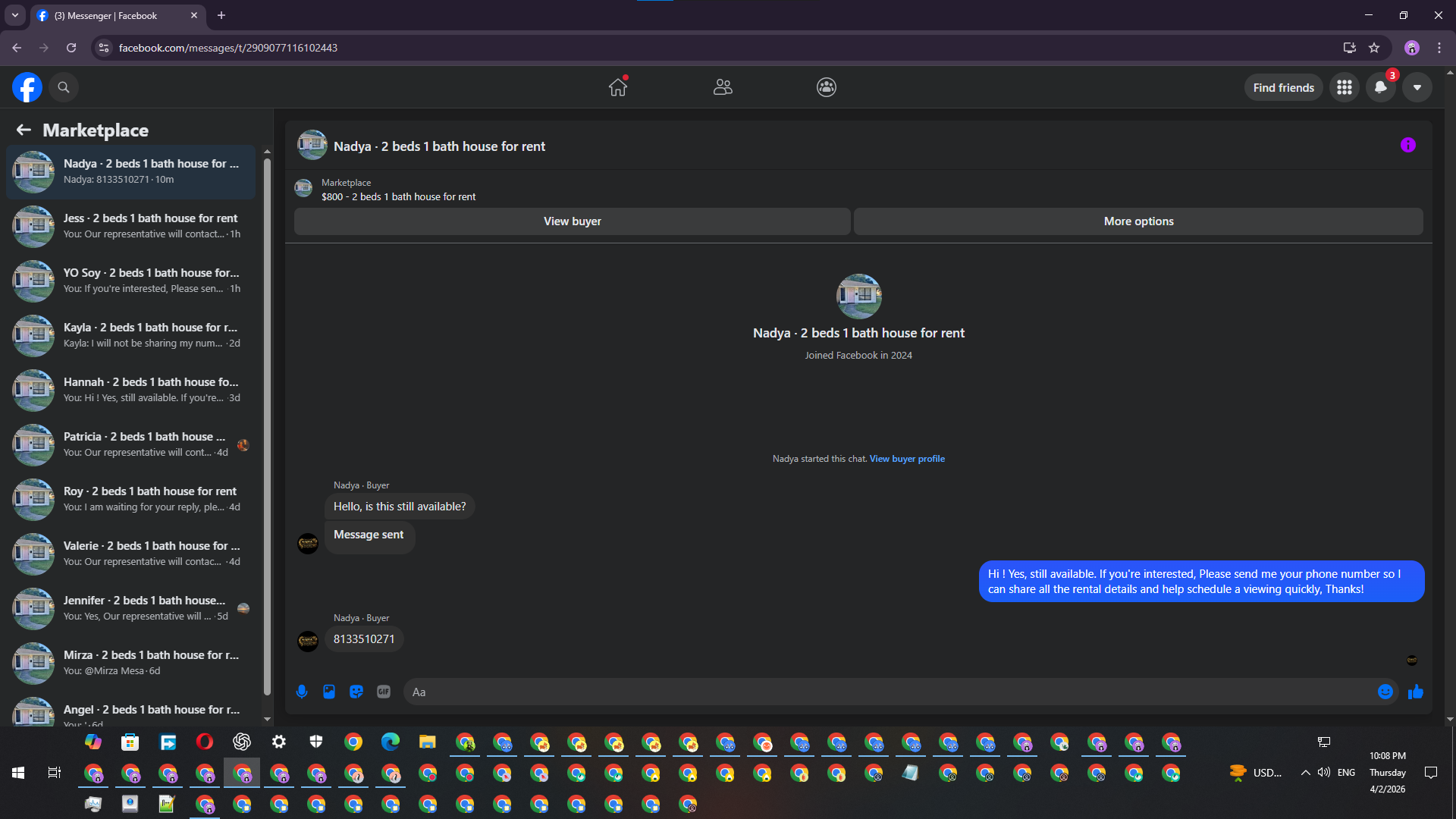Open the Facebook search icon
This screenshot has height=819, width=1456.
click(x=64, y=87)
